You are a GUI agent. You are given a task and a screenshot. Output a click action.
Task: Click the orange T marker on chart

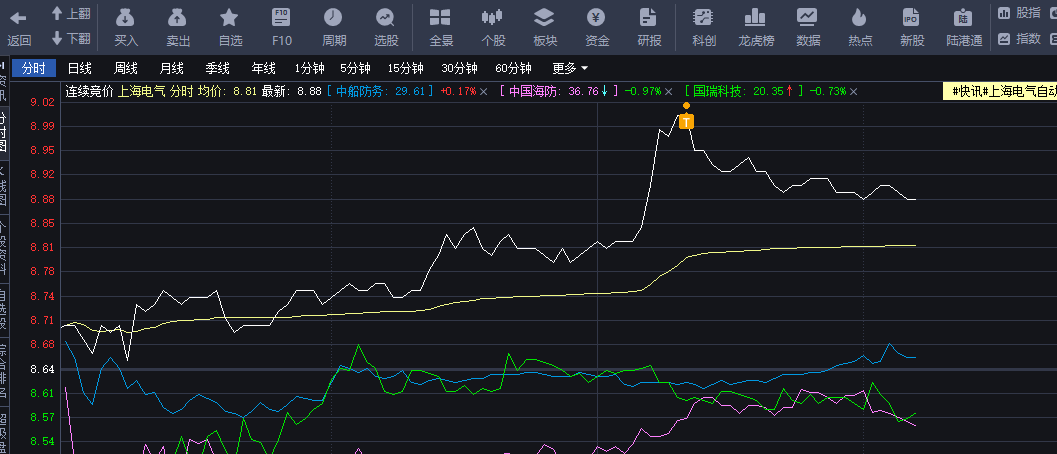point(686,121)
